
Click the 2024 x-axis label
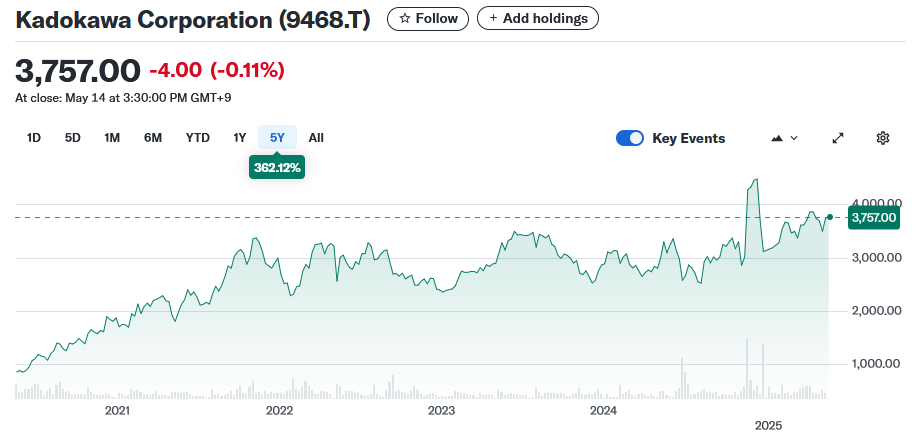(x=603, y=411)
